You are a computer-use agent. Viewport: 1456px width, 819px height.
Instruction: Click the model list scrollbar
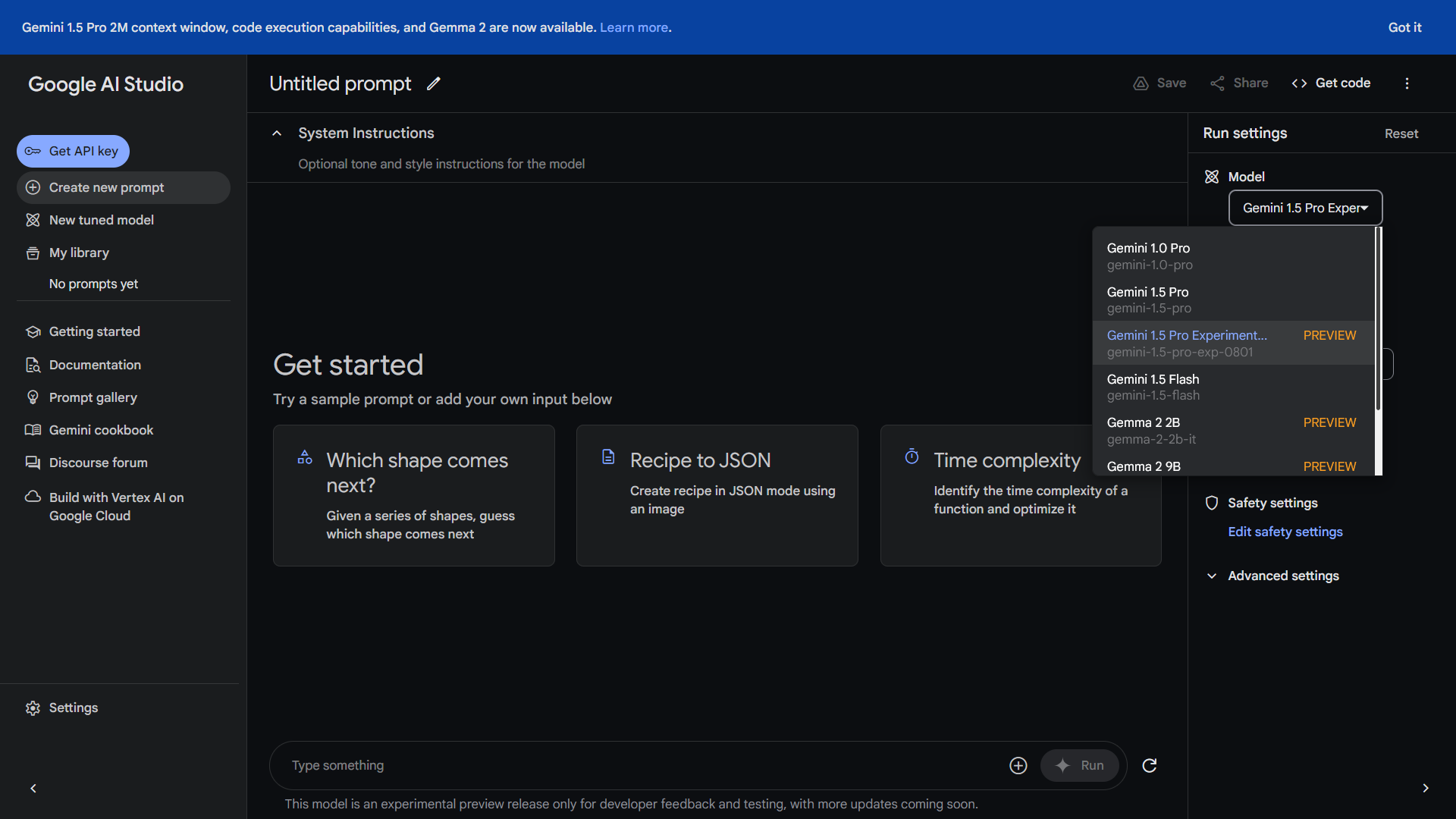[1379, 318]
